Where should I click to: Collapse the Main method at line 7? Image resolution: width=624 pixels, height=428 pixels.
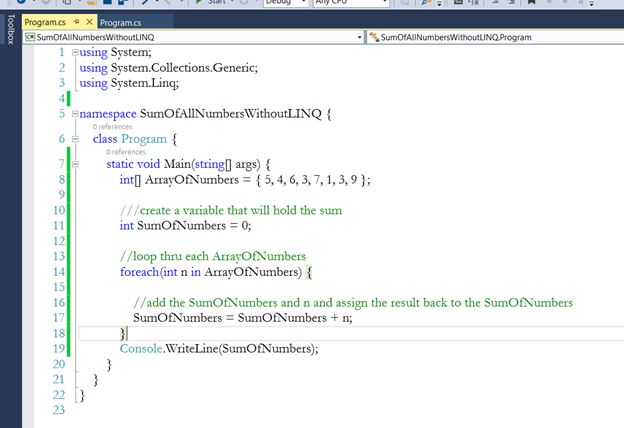pos(75,164)
